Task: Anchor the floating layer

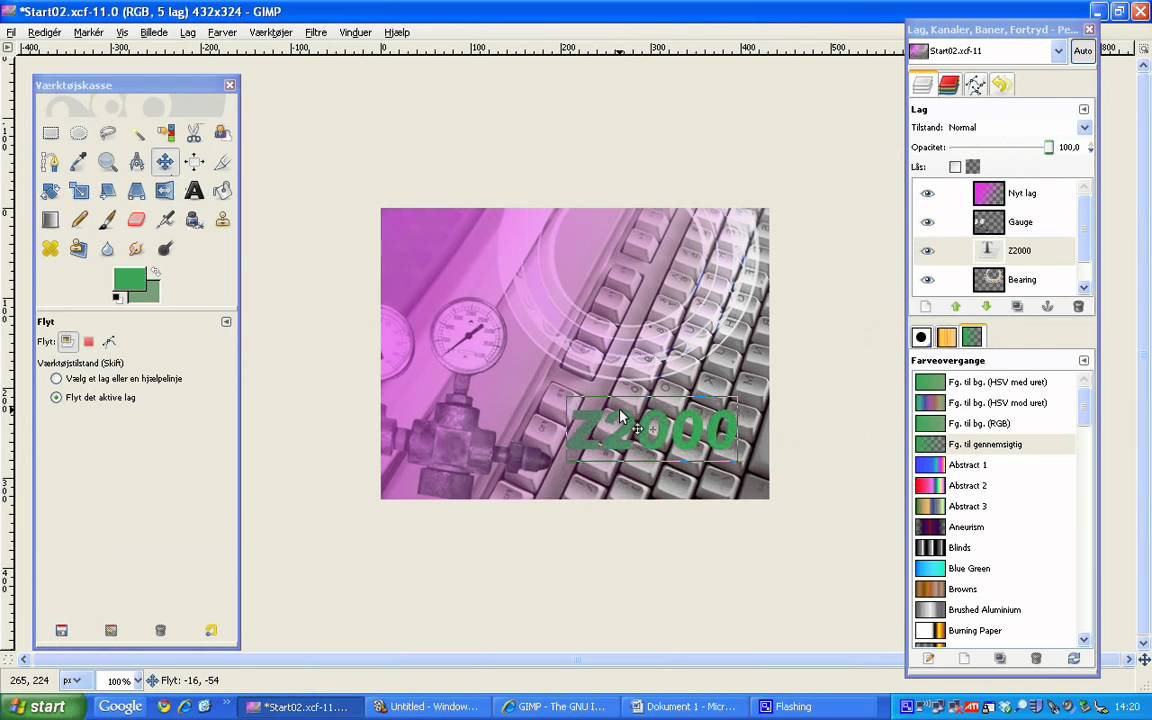Action: 1048,306
